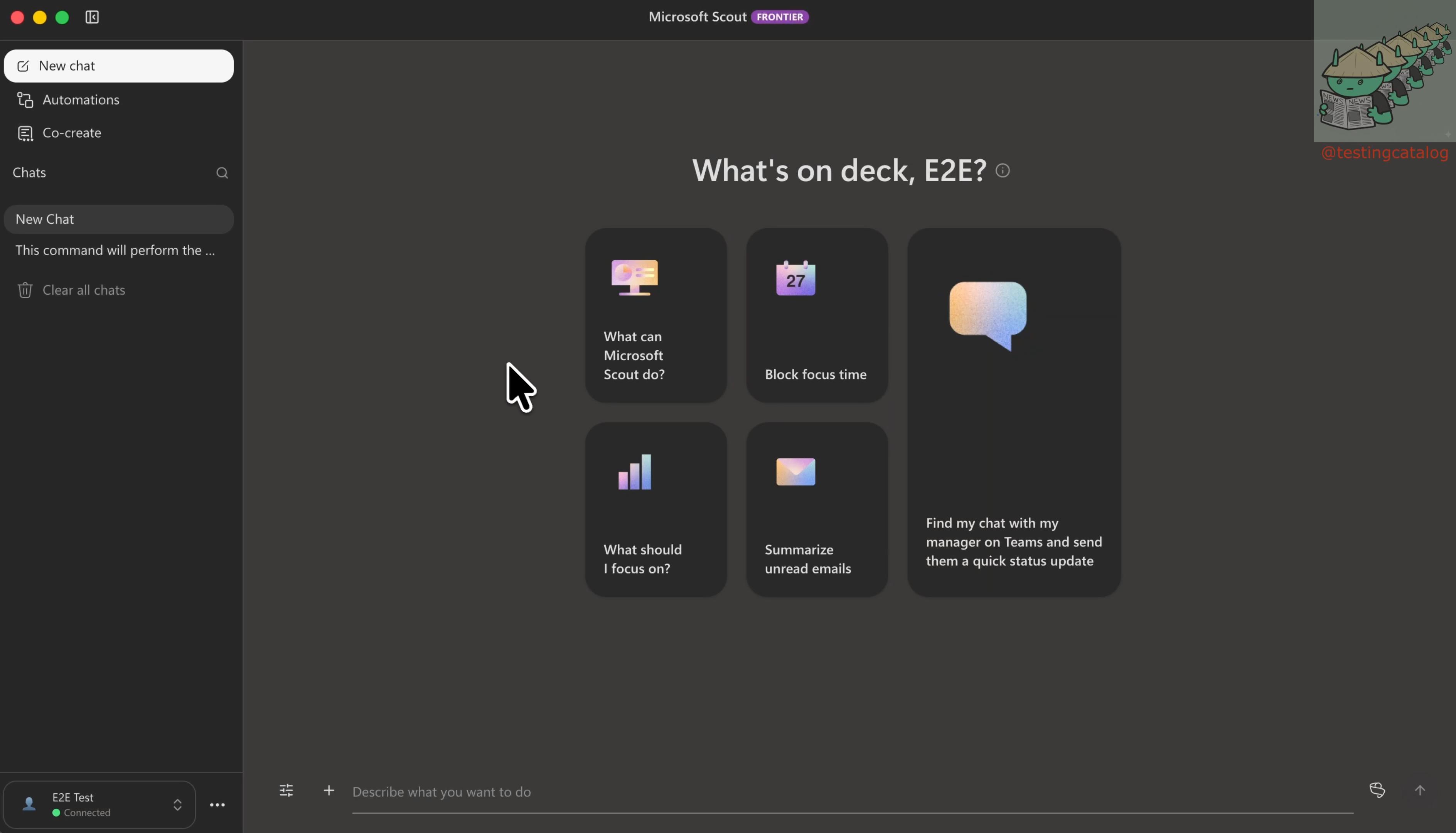The image size is (1456, 833).
Task: Click the 'What's on deck, E2E?' heading
Action: point(839,170)
